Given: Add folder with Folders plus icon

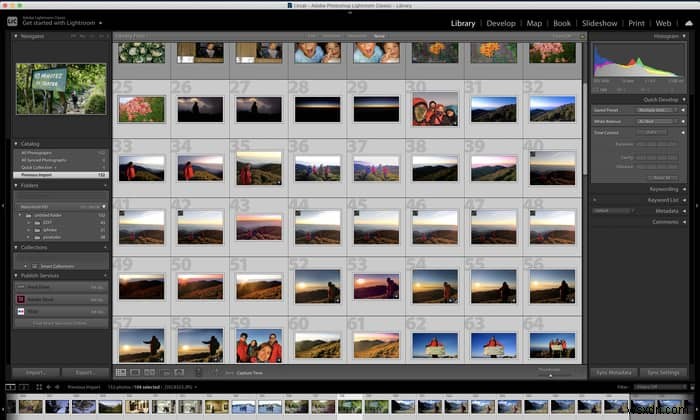Looking at the screenshot, I should tap(105, 185).
